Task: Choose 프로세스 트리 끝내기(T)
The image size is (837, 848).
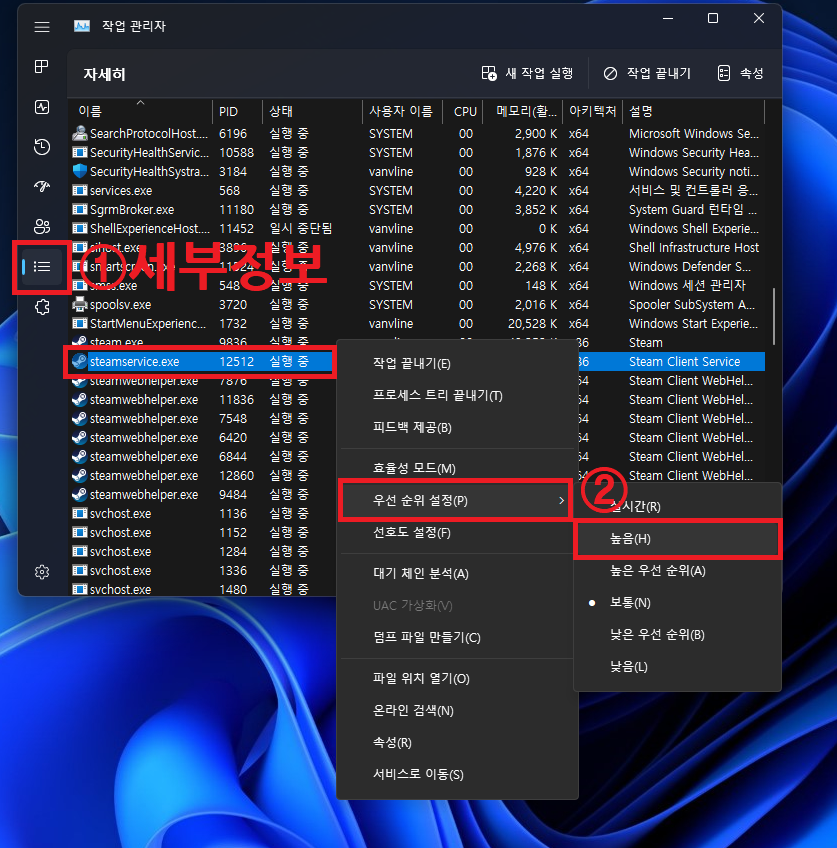Action: [x=457, y=395]
